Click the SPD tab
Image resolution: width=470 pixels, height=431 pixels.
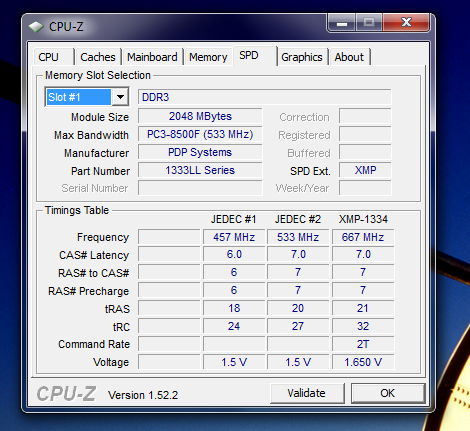pos(255,55)
